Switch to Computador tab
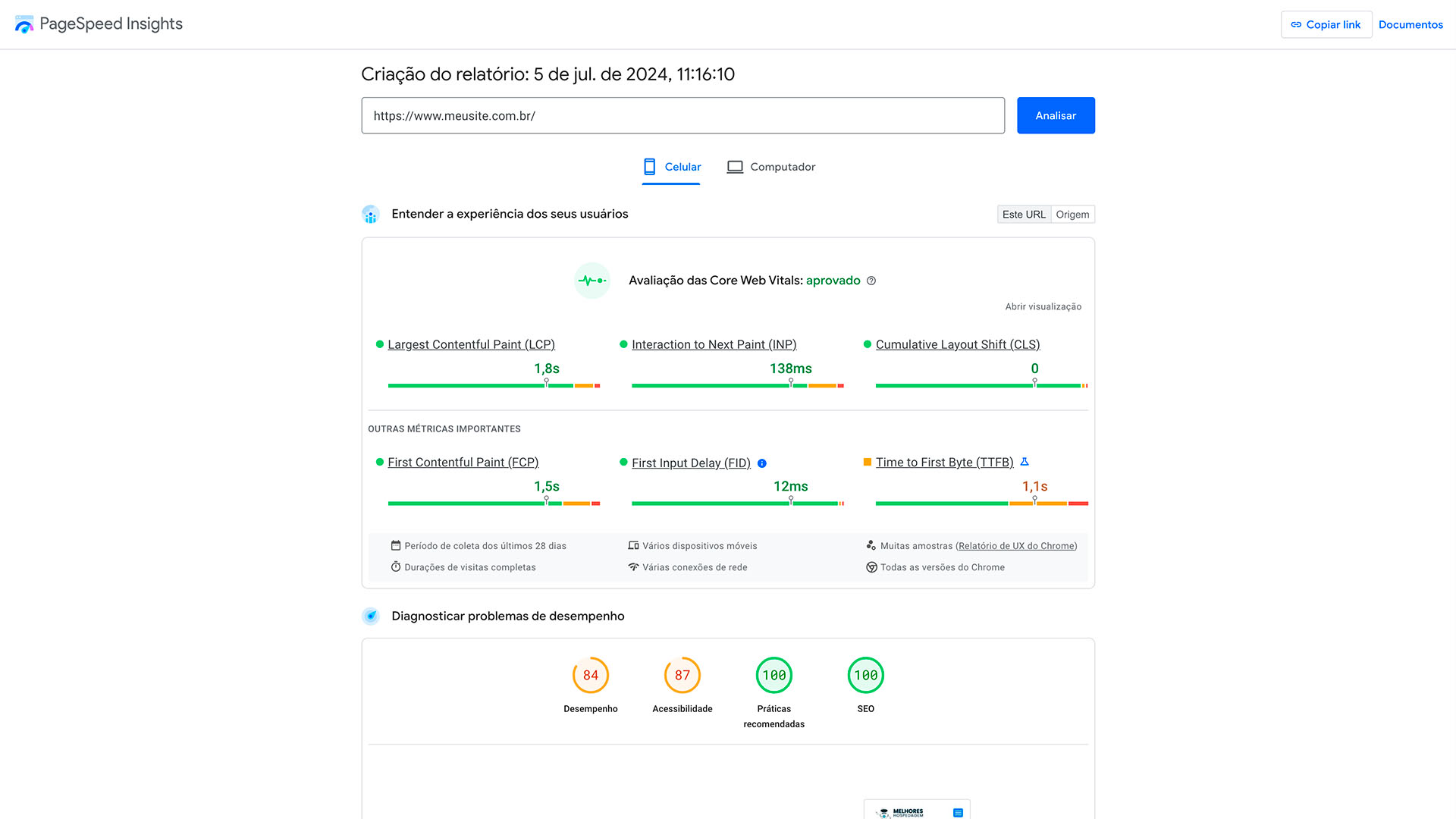The width and height of the screenshot is (1456, 819). coord(783,167)
